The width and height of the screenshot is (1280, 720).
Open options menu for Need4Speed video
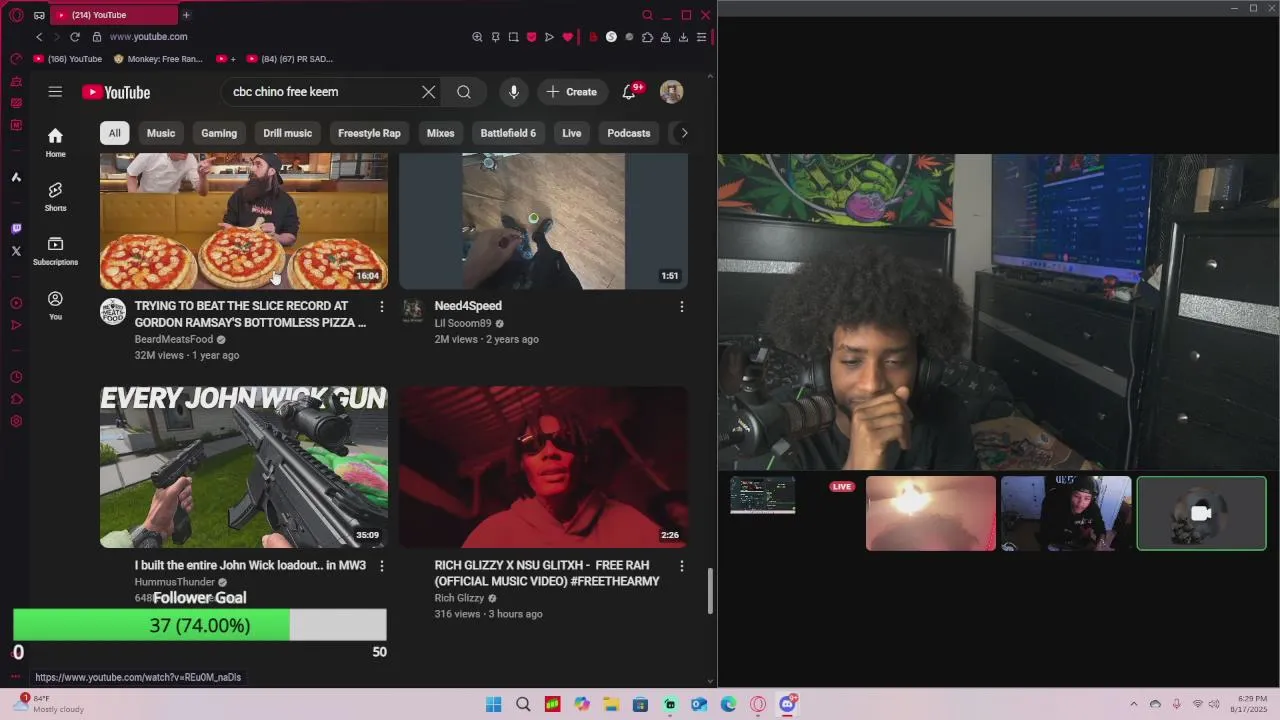pyautogui.click(x=682, y=307)
